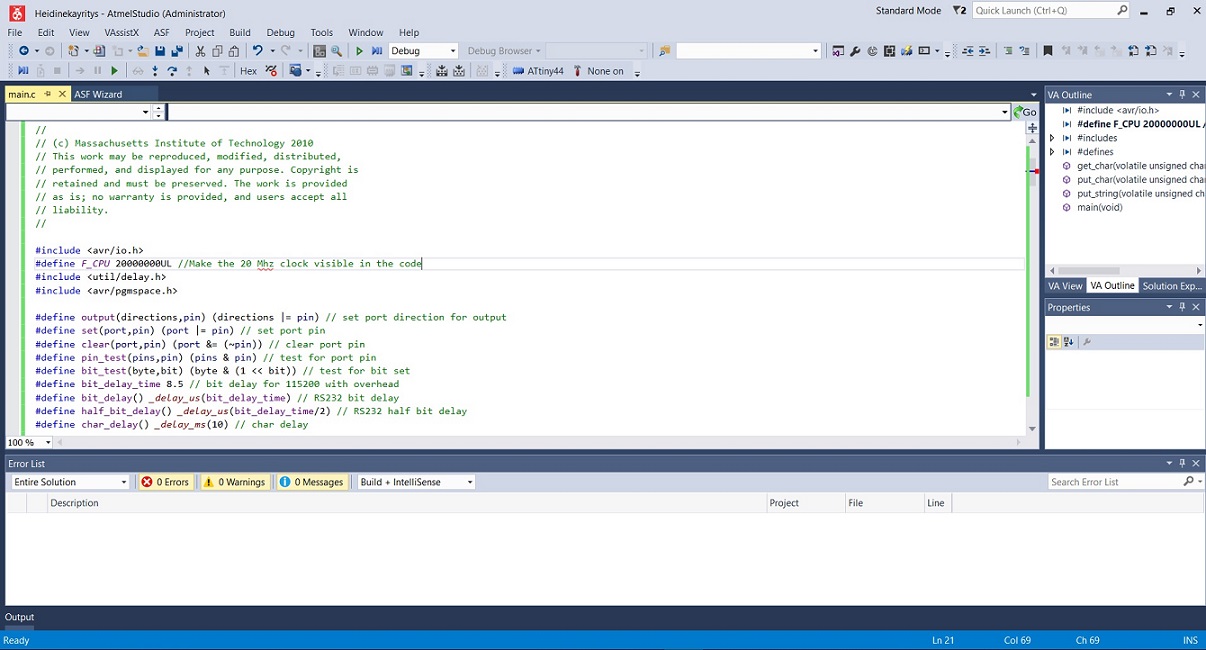Click the New Project icon
The width and height of the screenshot is (1206, 650).
tap(73, 50)
